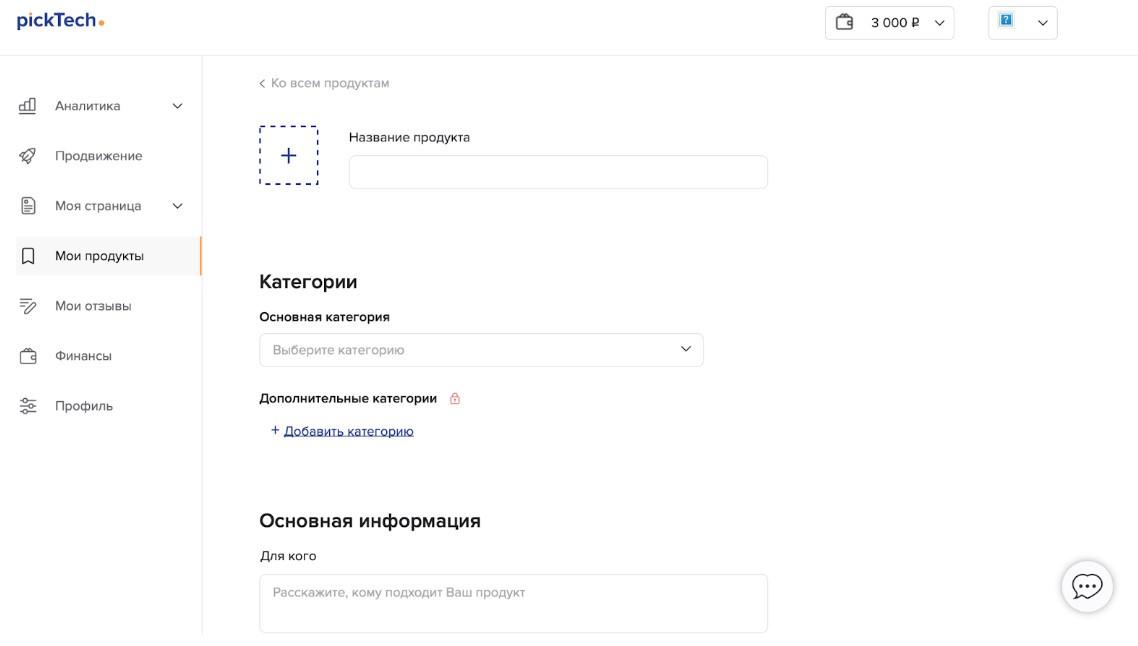This screenshot has height=646, width=1138.
Task: Open the support chat bubble
Action: [1087, 586]
